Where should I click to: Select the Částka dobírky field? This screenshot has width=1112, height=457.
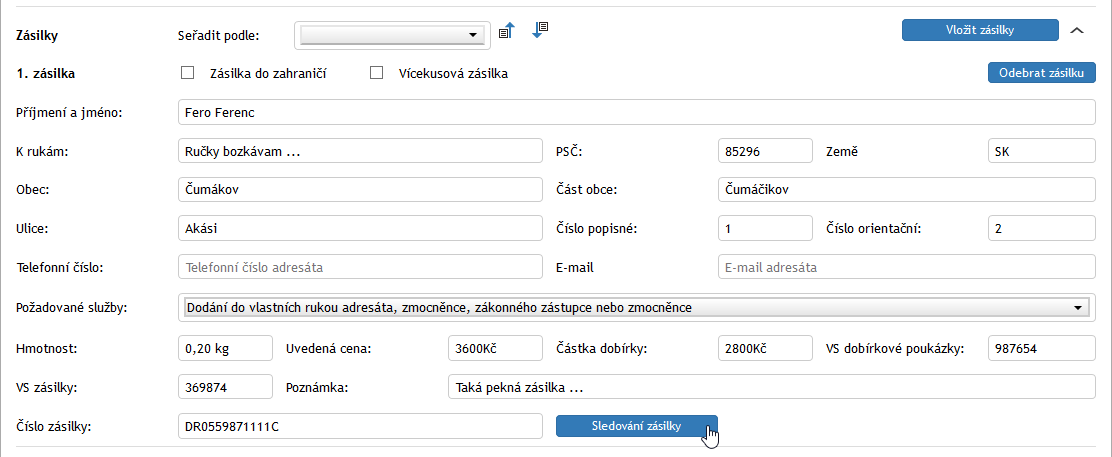[x=765, y=348]
